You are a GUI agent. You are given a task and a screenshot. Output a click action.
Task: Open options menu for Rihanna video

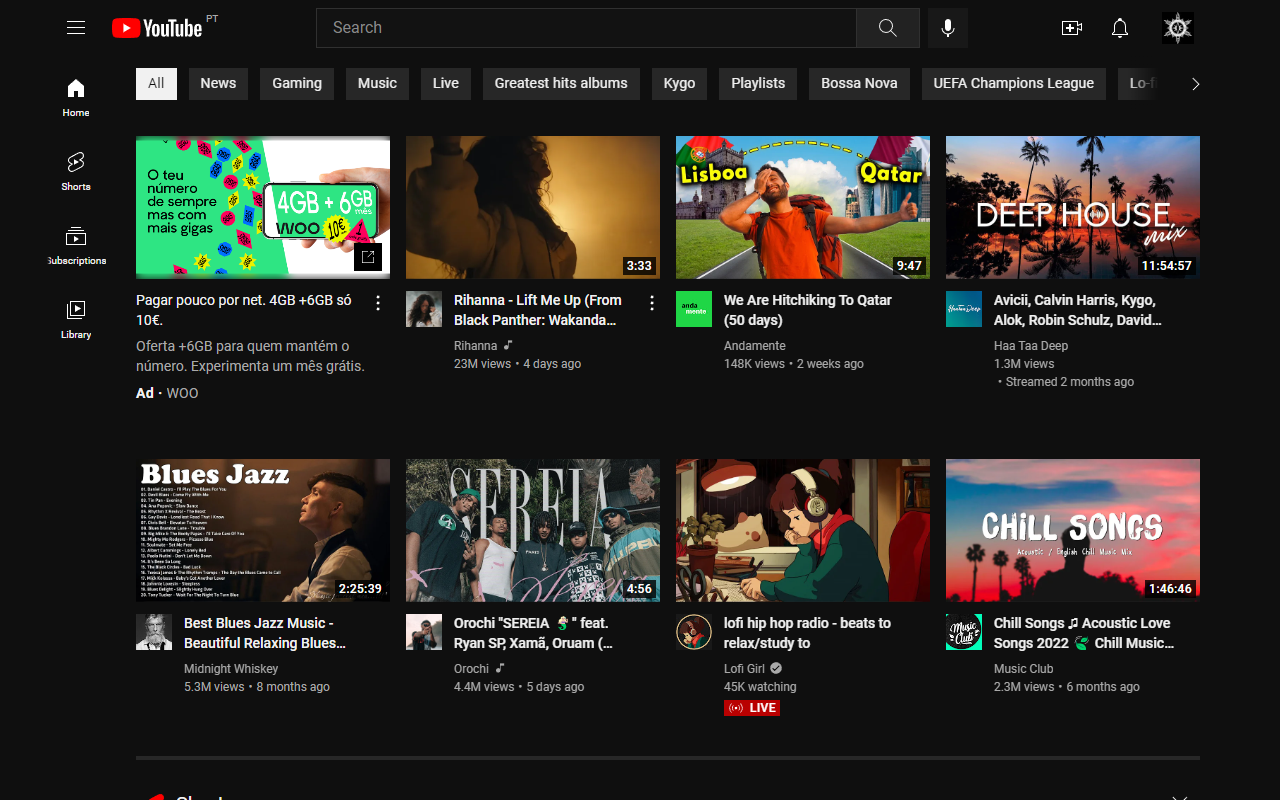click(652, 303)
